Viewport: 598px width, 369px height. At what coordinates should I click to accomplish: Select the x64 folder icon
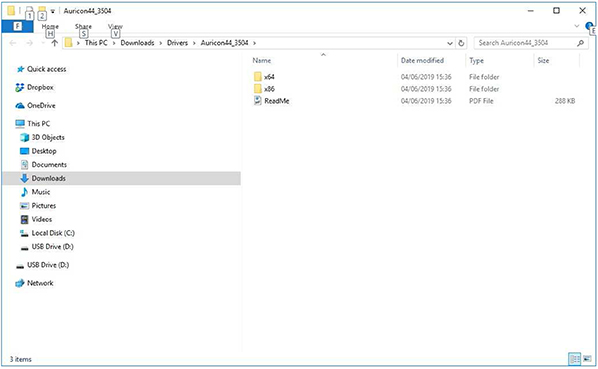[258, 77]
